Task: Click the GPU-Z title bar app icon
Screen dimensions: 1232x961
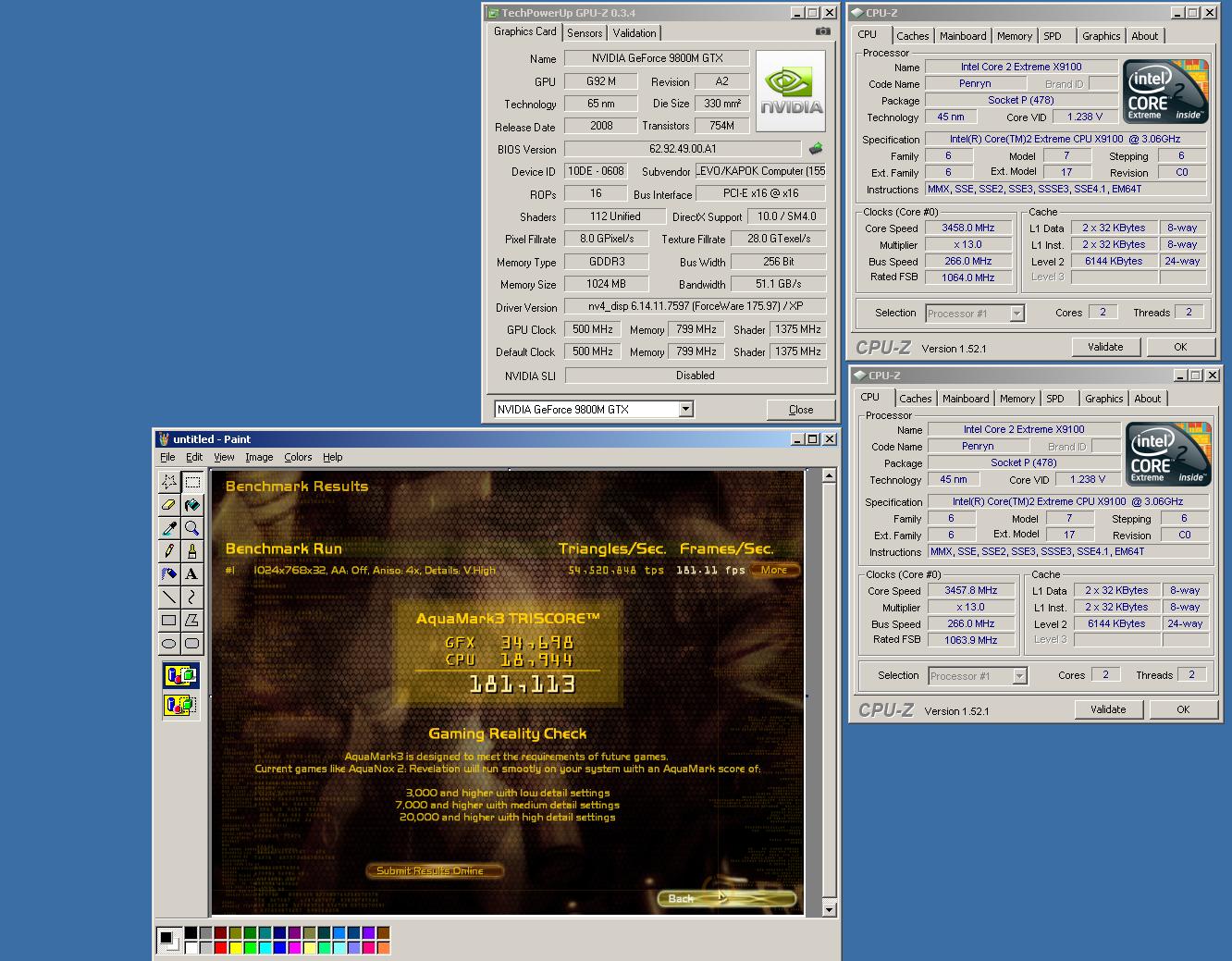Action: pos(492,13)
